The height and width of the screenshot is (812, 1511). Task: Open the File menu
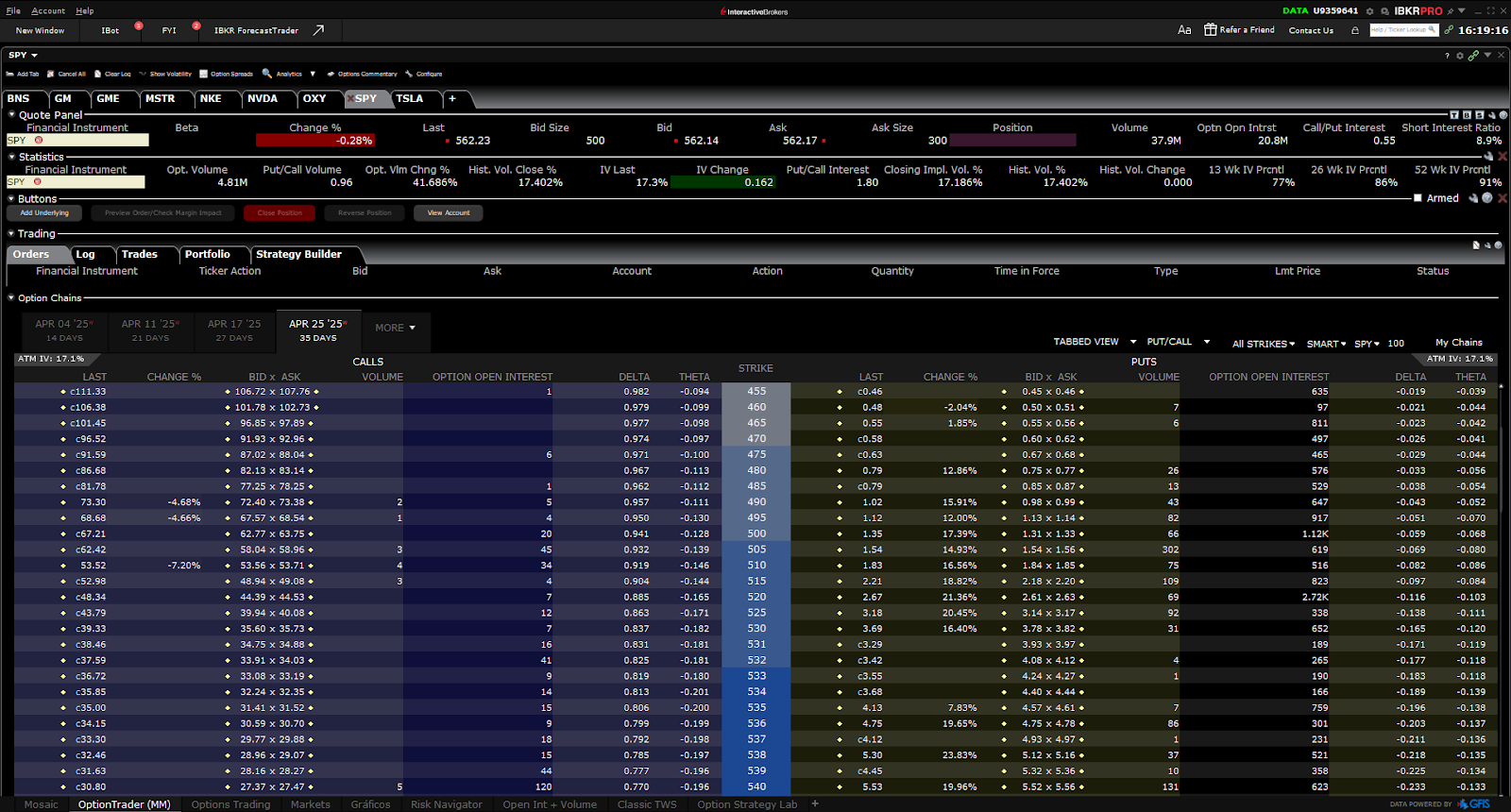[x=13, y=11]
